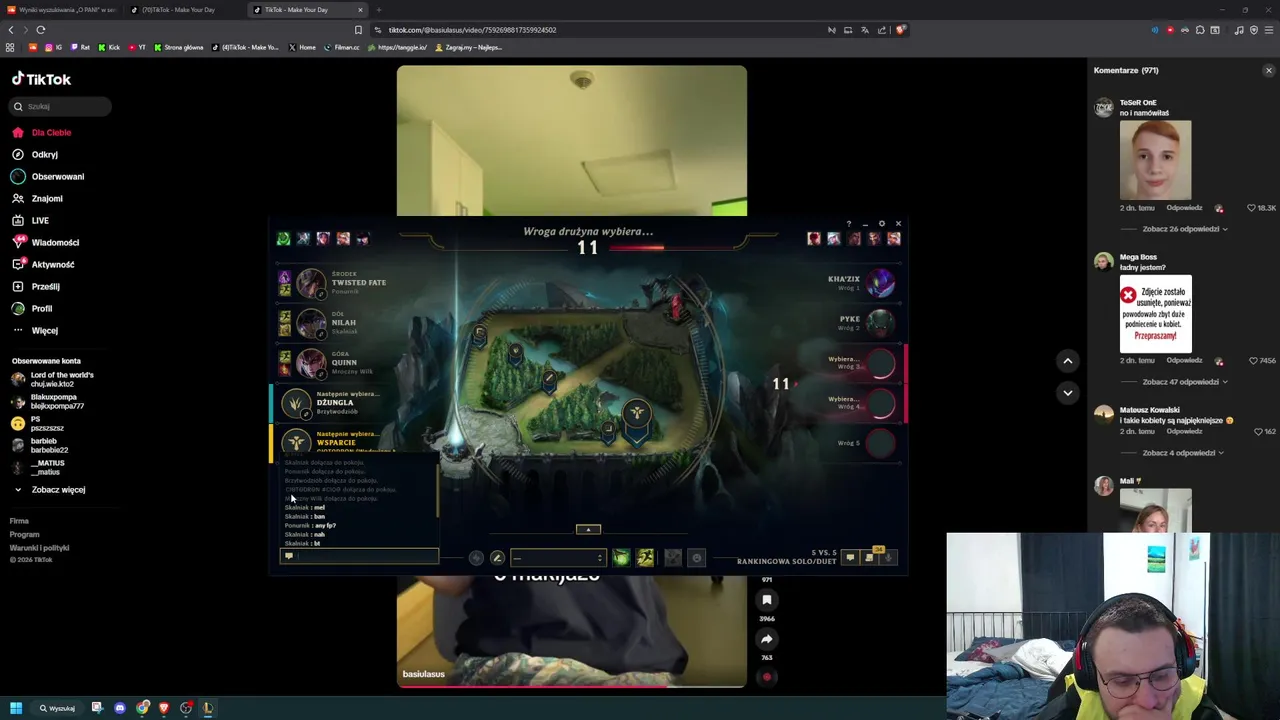Screen dimensions: 1280x720
Task: Click the Prześlij upload icon
Action: (18, 286)
